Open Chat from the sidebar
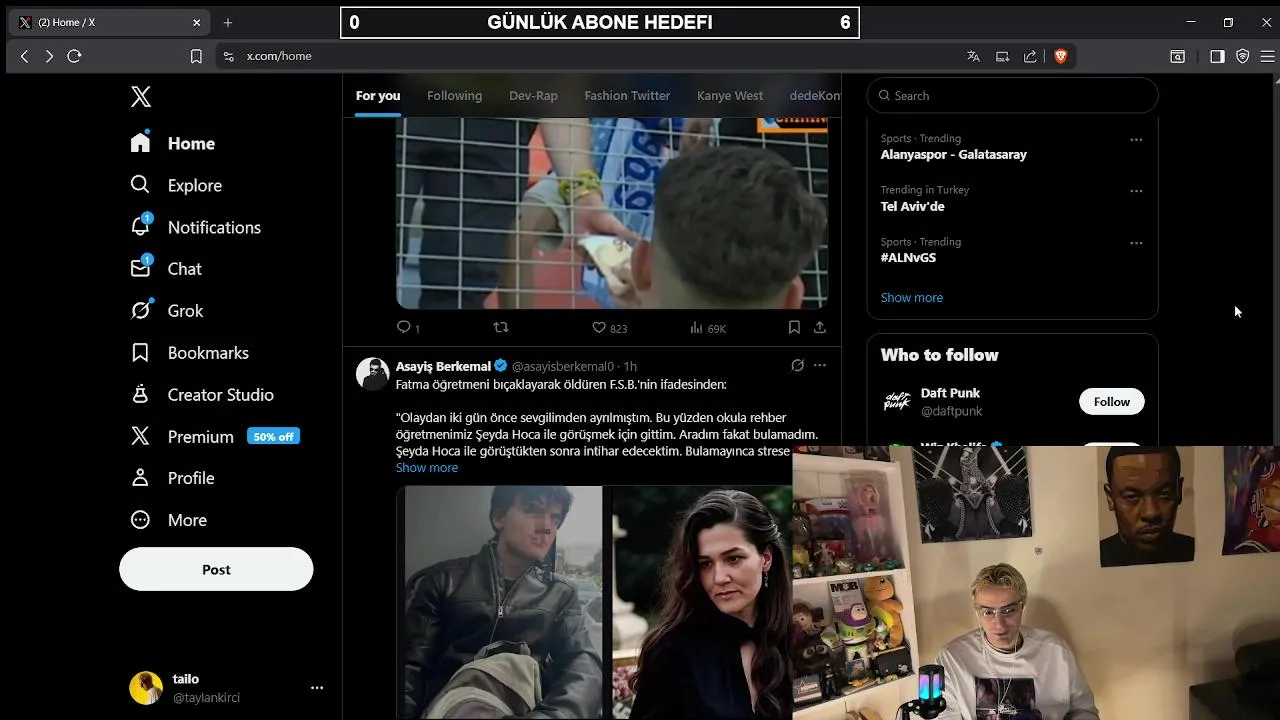 (165, 269)
